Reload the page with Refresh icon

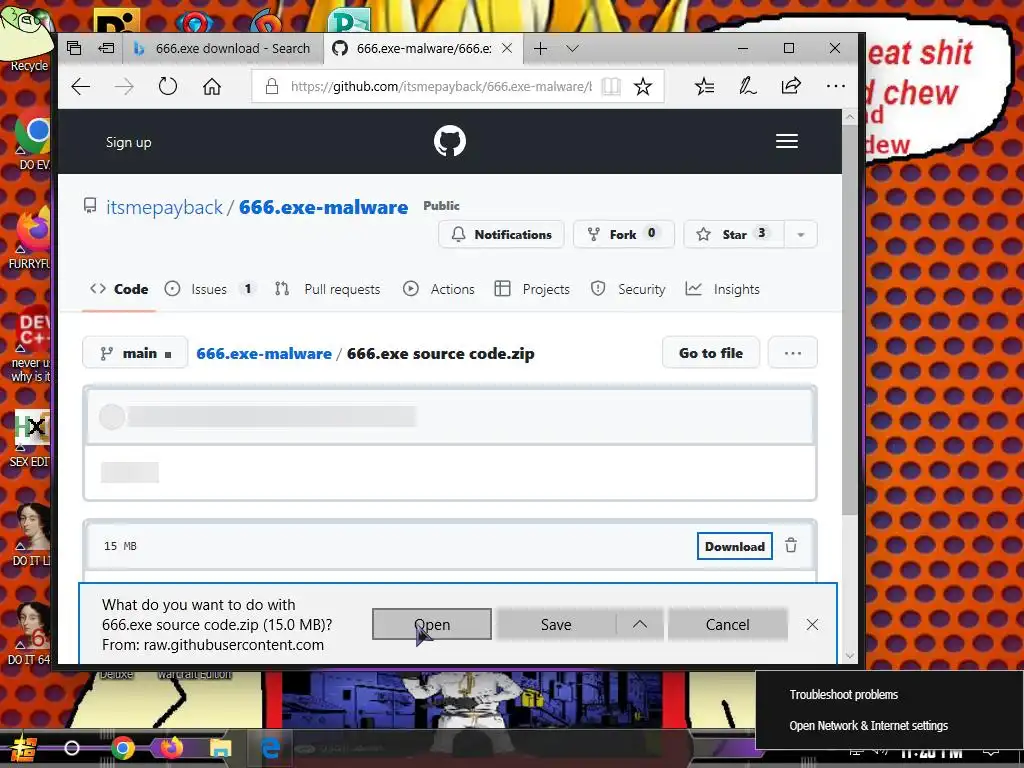pos(168,86)
